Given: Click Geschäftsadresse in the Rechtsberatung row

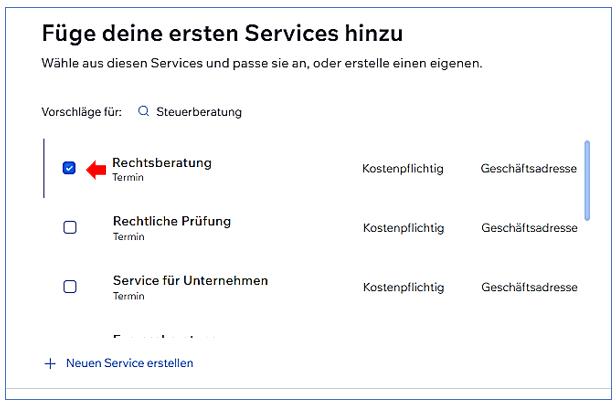Looking at the screenshot, I should 528,169.
